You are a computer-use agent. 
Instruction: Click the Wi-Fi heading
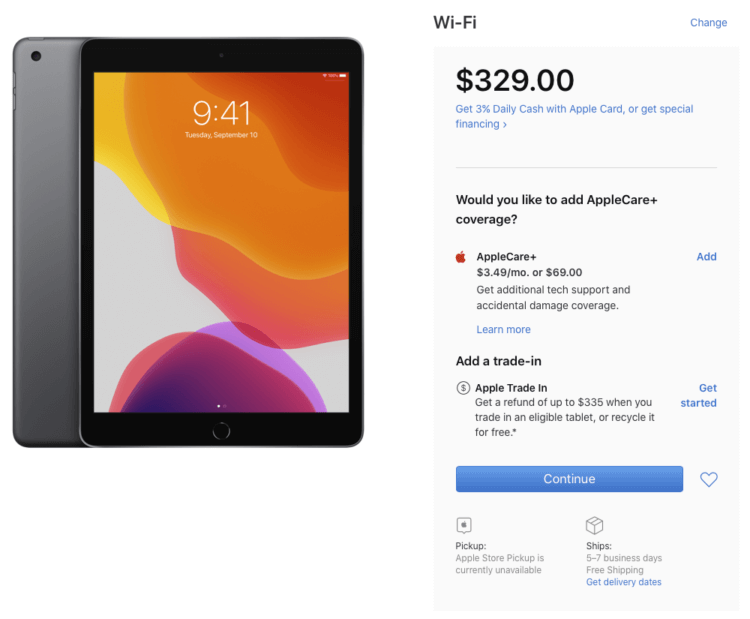(455, 22)
